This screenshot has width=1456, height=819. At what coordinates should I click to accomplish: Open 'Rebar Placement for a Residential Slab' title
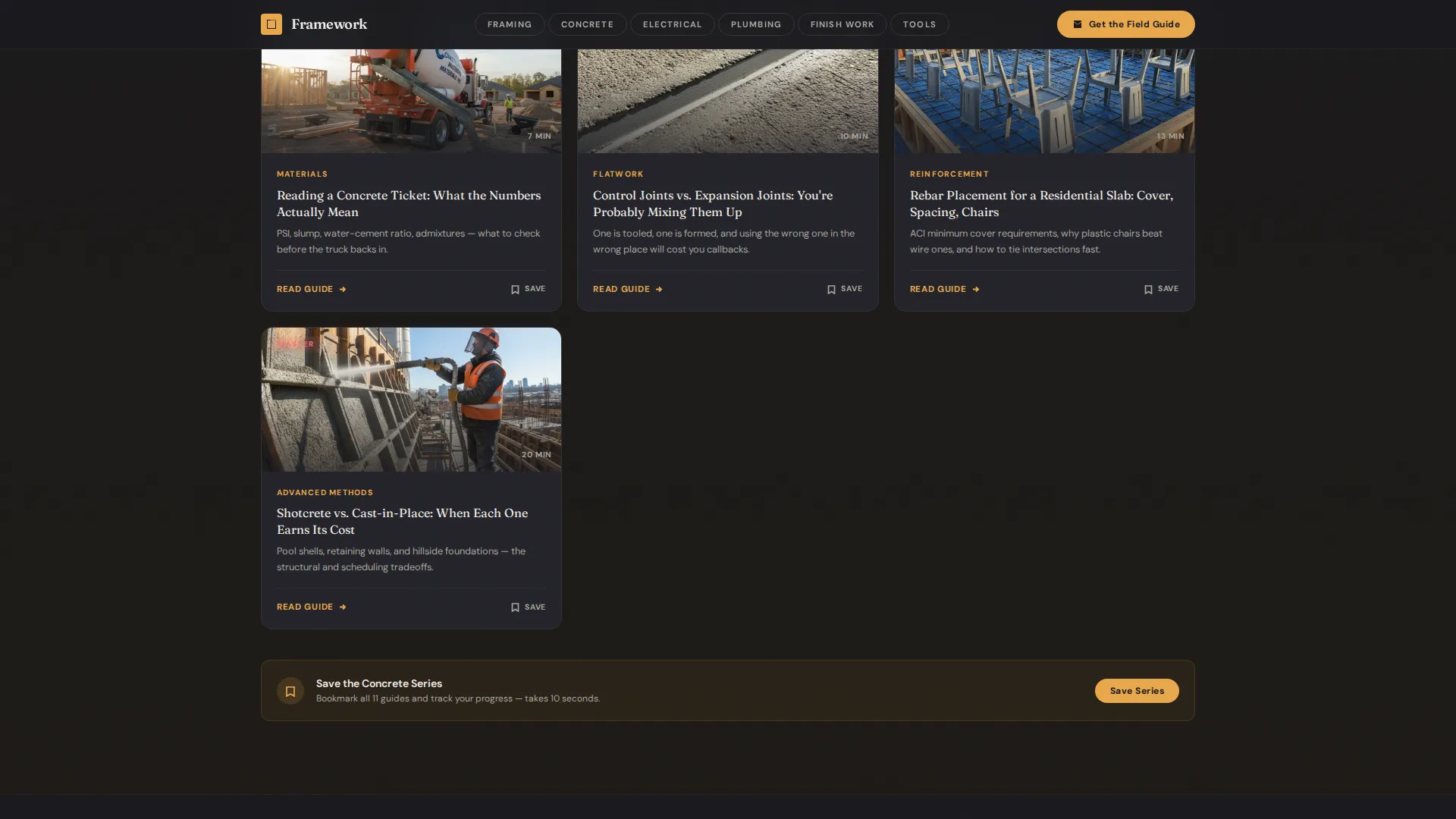[x=1041, y=203]
